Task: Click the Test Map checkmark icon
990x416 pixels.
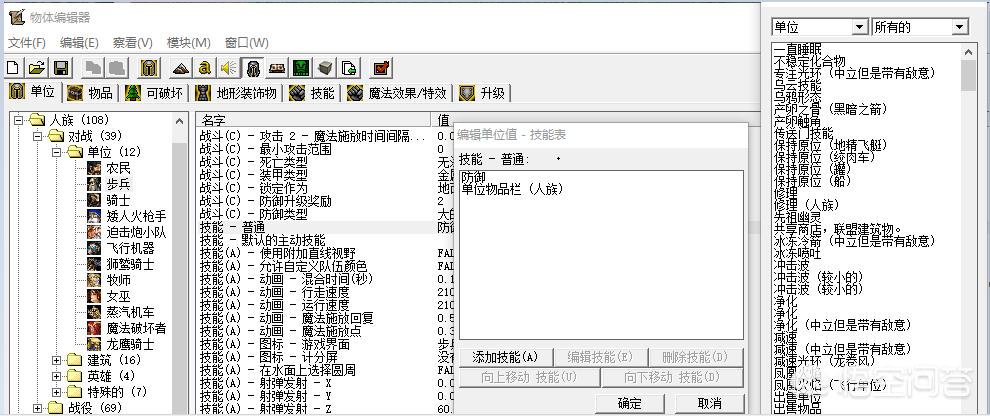Action: [x=381, y=68]
